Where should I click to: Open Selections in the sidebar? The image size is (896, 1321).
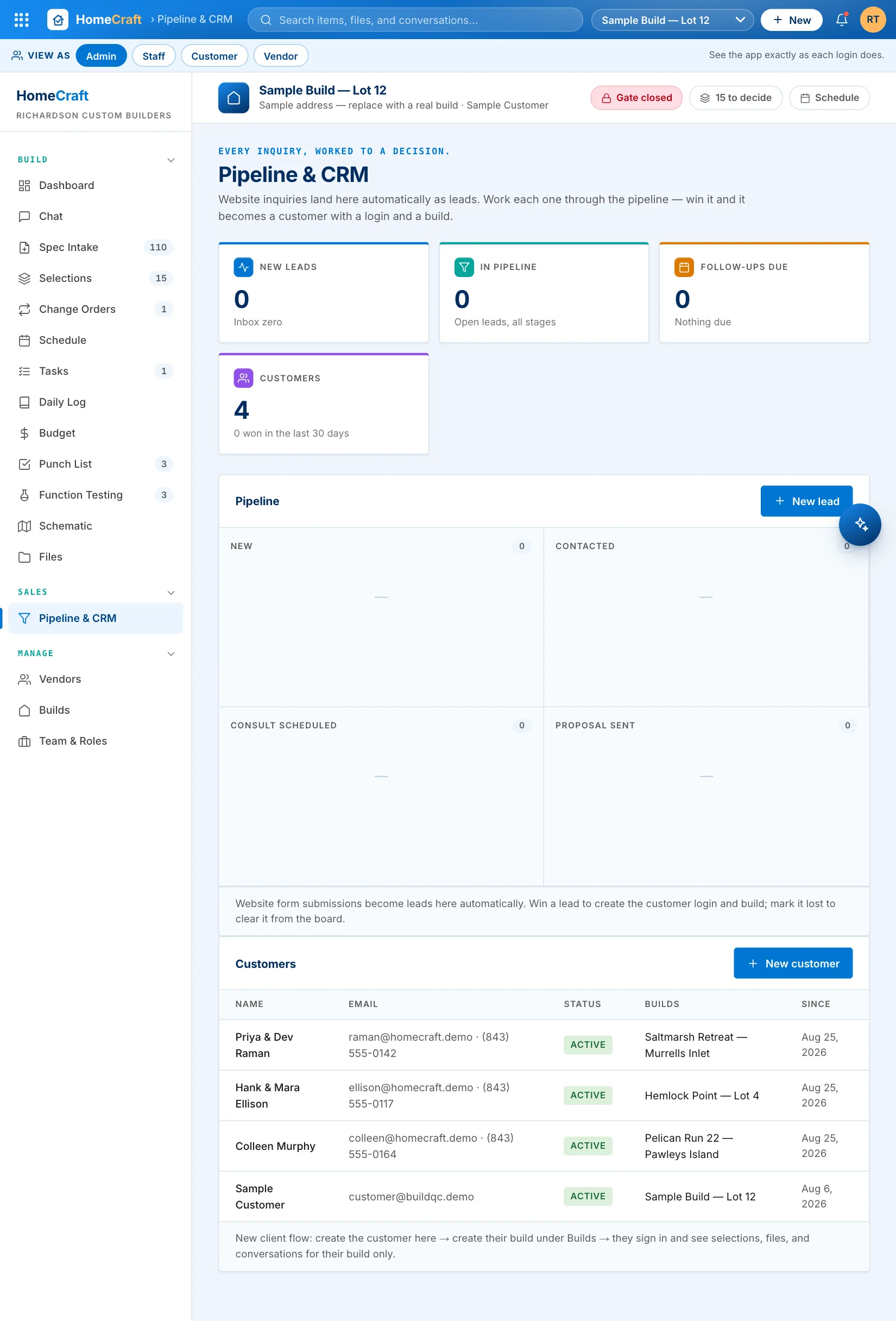(96, 279)
